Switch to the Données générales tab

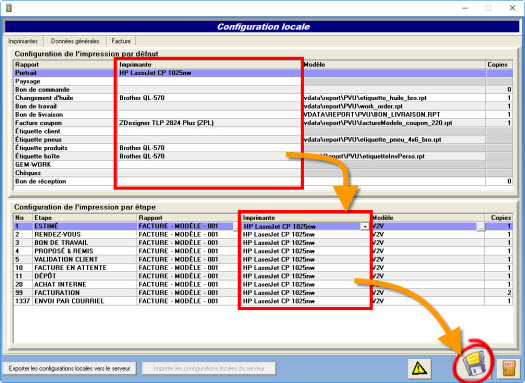point(75,41)
